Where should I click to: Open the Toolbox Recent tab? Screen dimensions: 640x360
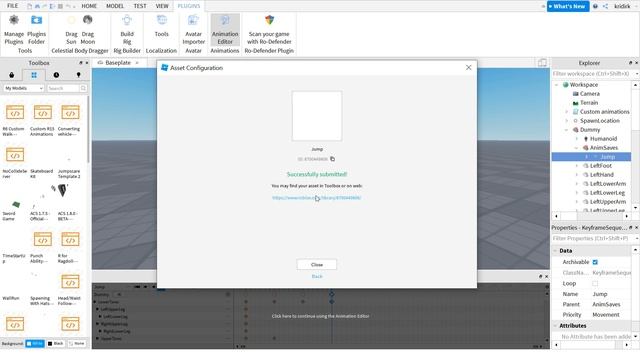(56, 75)
